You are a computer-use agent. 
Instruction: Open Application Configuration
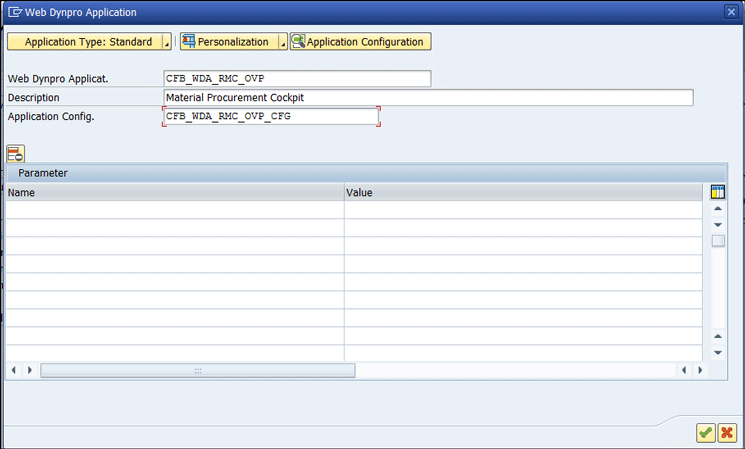(x=361, y=42)
